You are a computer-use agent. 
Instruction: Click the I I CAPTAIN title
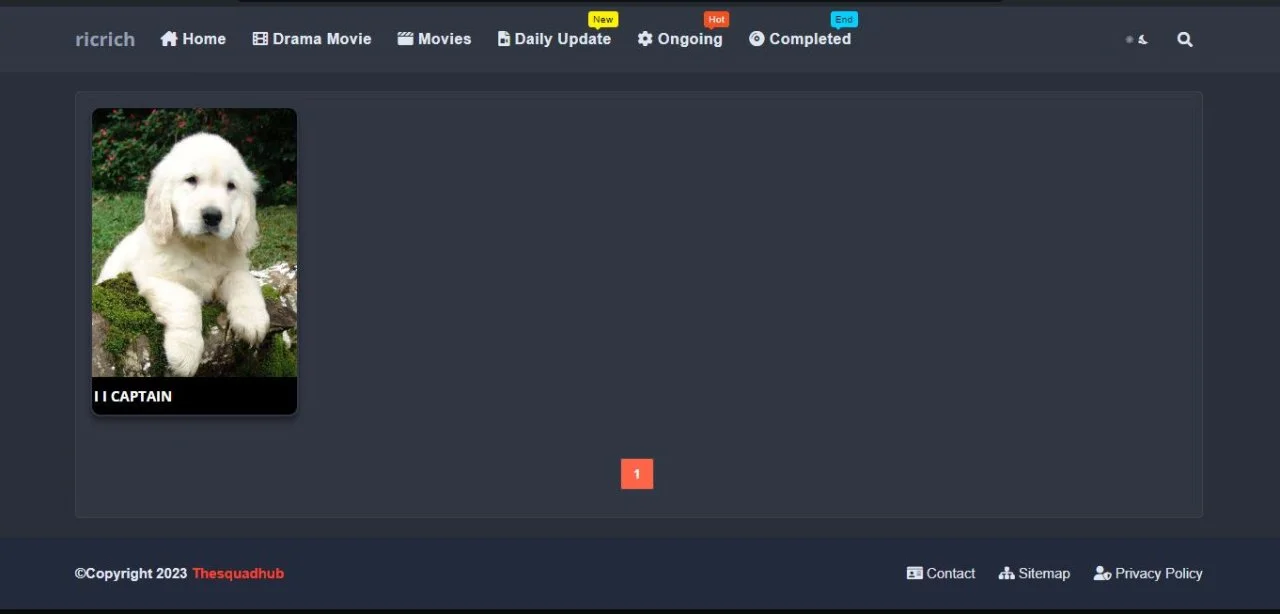coord(133,396)
